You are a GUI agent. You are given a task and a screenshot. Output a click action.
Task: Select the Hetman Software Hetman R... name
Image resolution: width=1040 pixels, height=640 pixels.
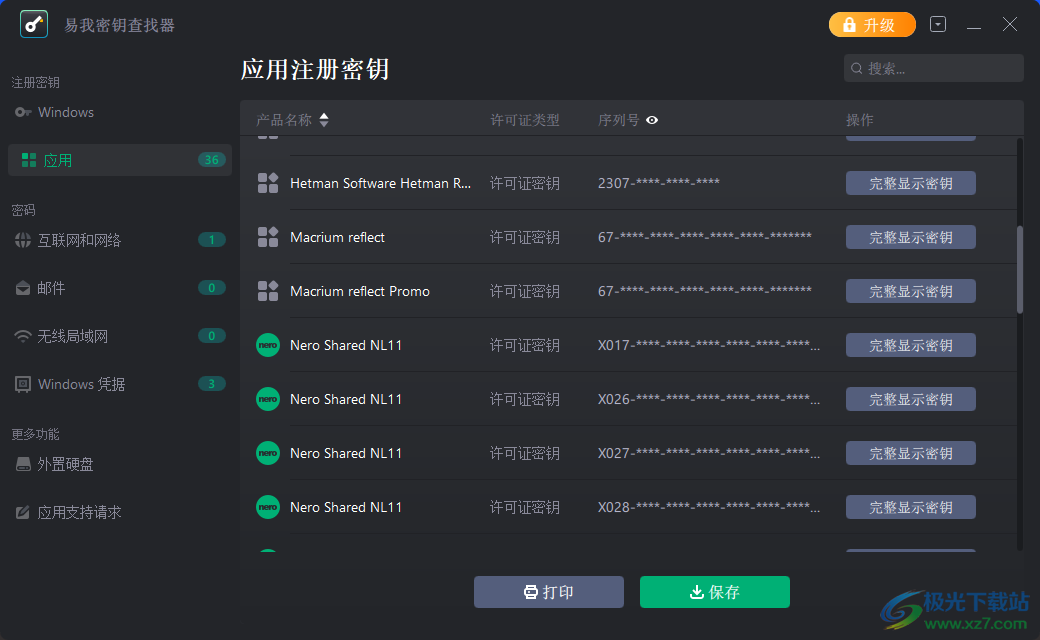tap(381, 183)
